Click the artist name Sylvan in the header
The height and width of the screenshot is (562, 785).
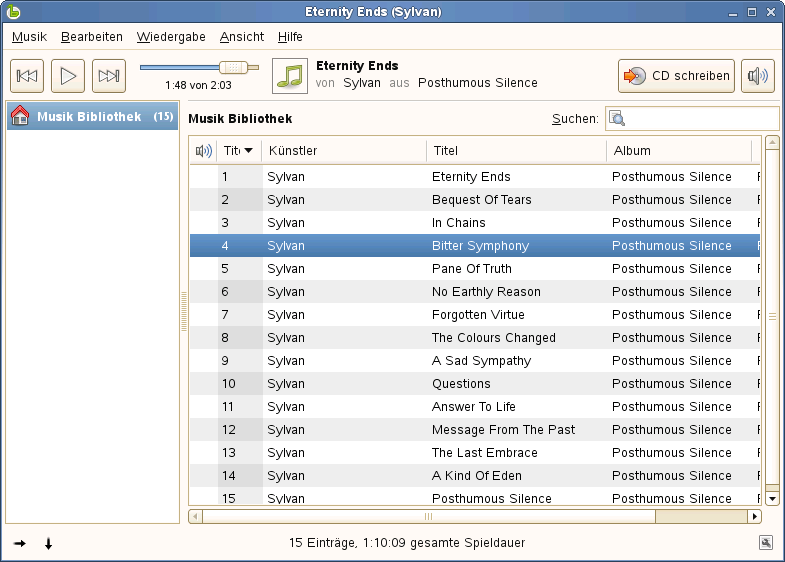(362, 83)
